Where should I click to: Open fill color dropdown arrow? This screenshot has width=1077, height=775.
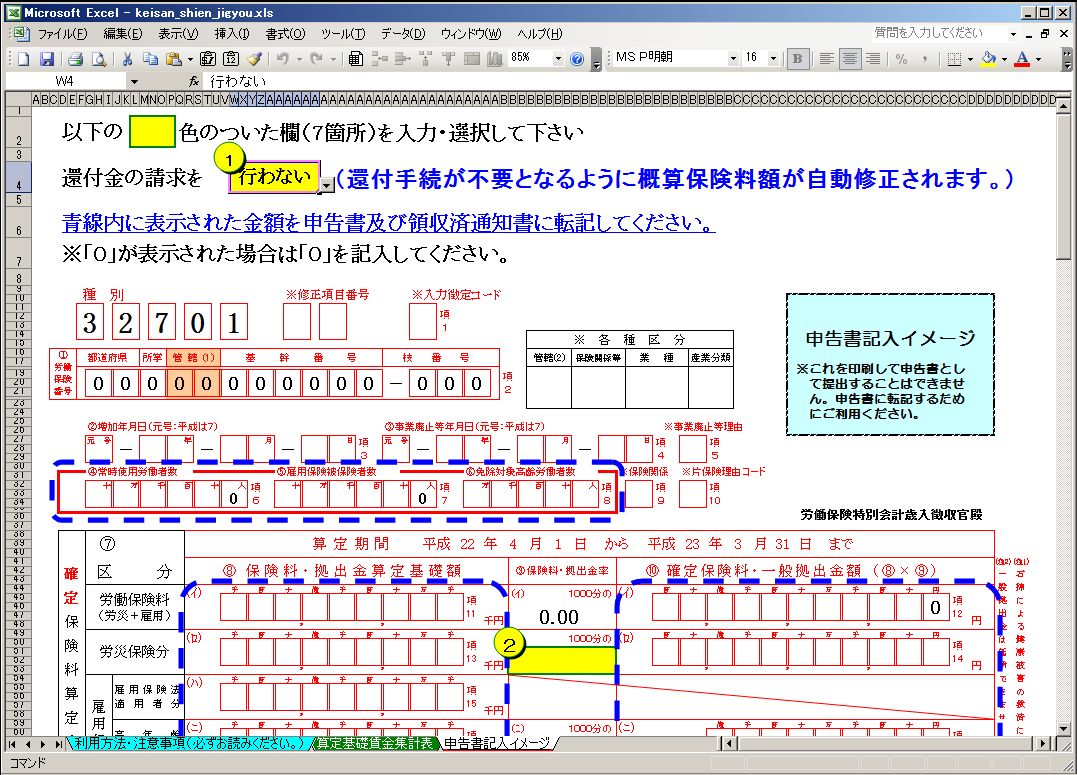(x=1004, y=58)
